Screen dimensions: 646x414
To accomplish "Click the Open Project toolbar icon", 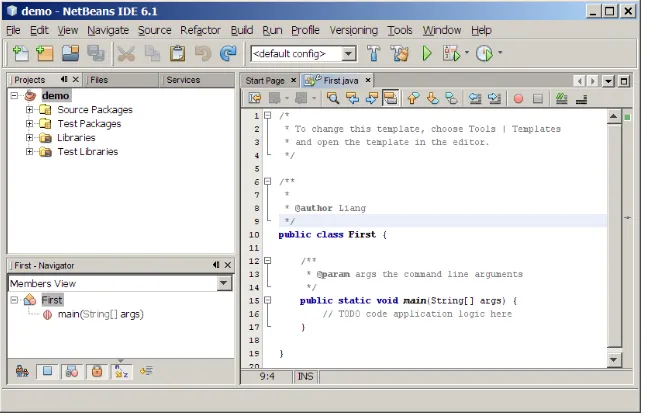I will (x=70, y=54).
